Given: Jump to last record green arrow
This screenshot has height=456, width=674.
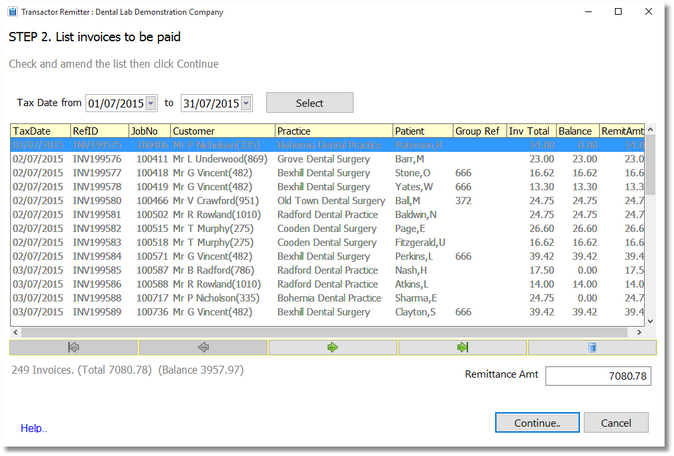Looking at the screenshot, I should (463, 347).
